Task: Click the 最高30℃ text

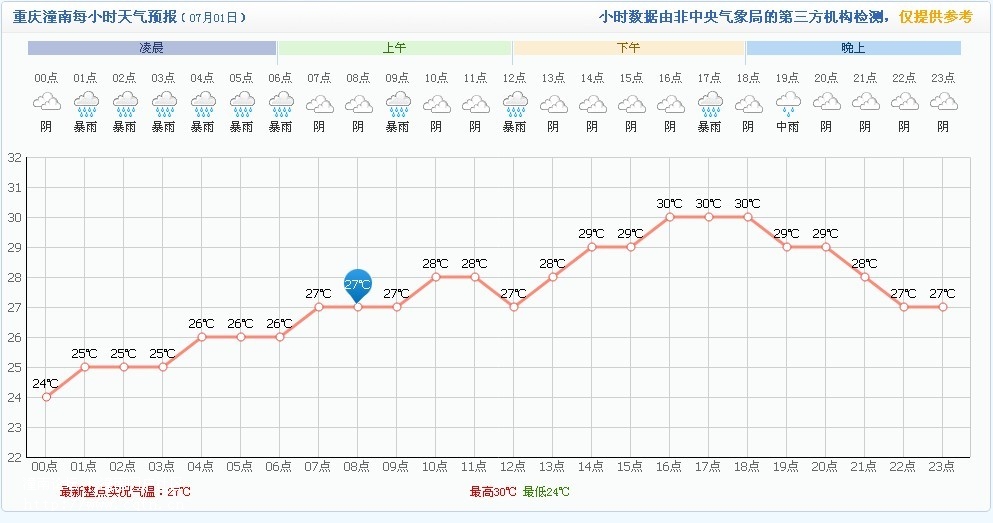Action: click(493, 492)
